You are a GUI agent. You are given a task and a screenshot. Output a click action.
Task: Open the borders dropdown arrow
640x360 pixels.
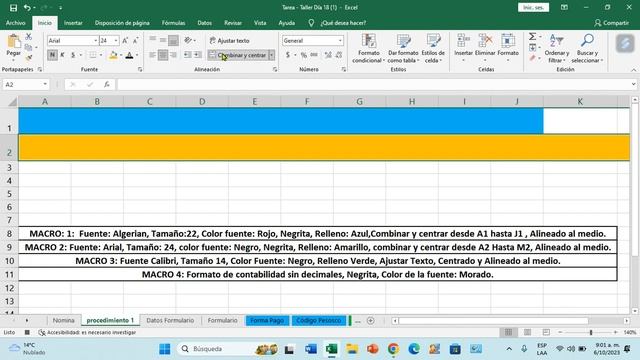pyautogui.click(x=101, y=55)
